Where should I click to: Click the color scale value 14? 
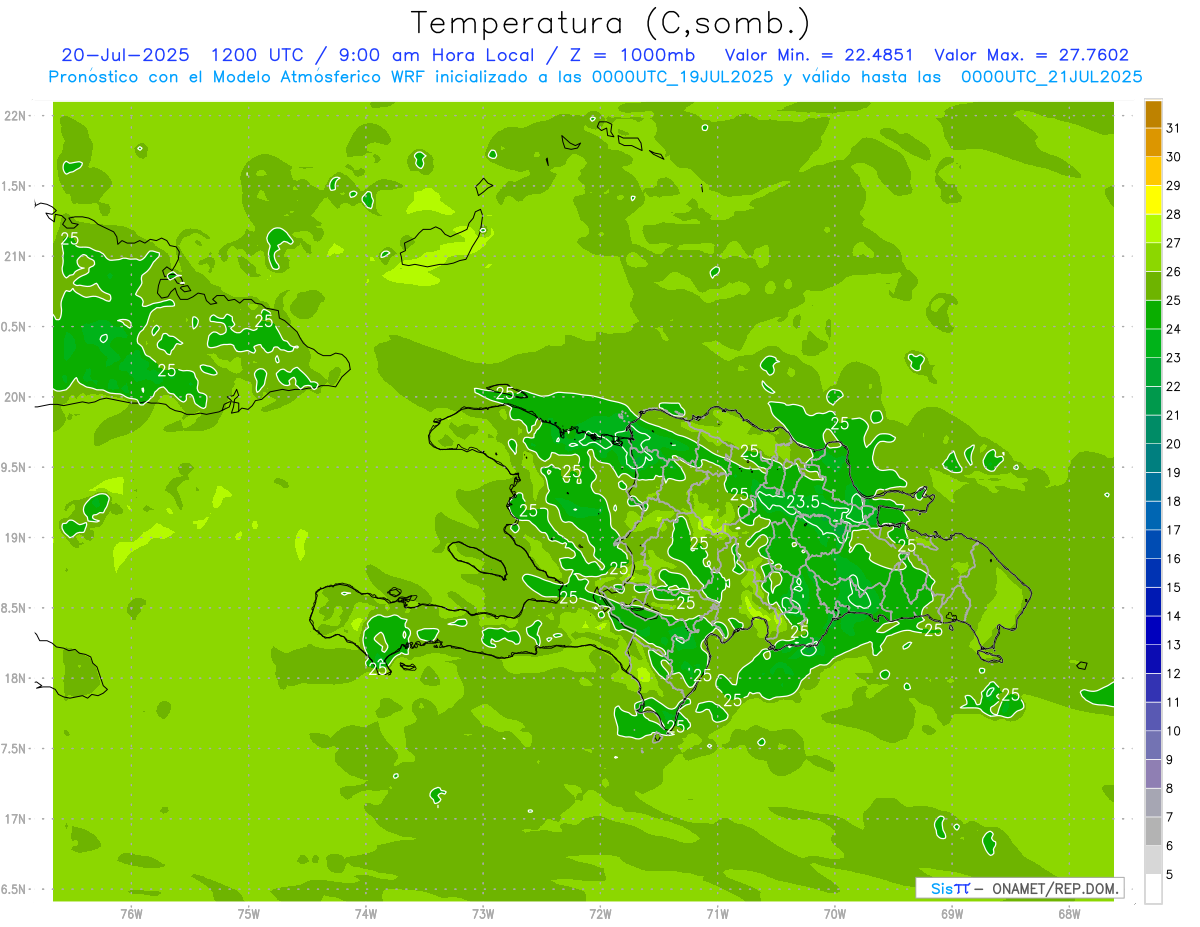pyautogui.click(x=1173, y=616)
